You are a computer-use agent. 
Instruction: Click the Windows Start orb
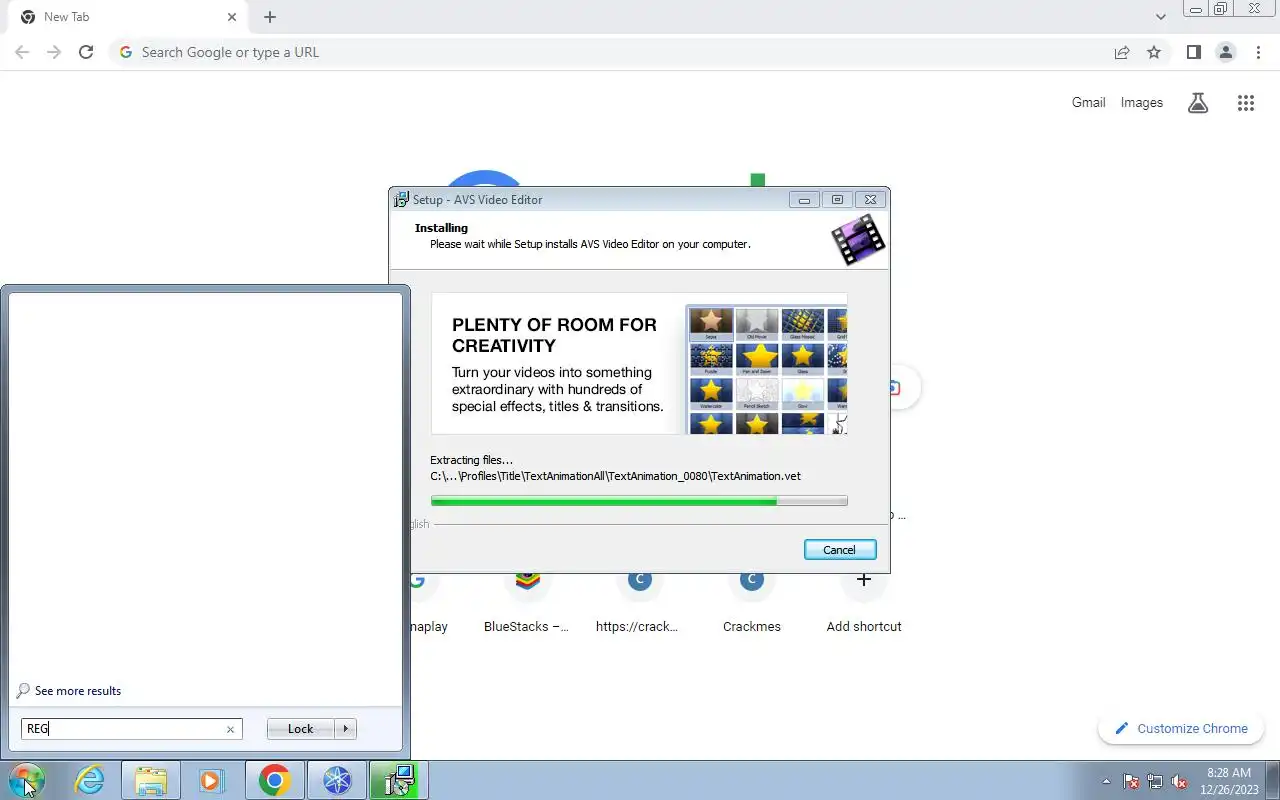click(26, 780)
